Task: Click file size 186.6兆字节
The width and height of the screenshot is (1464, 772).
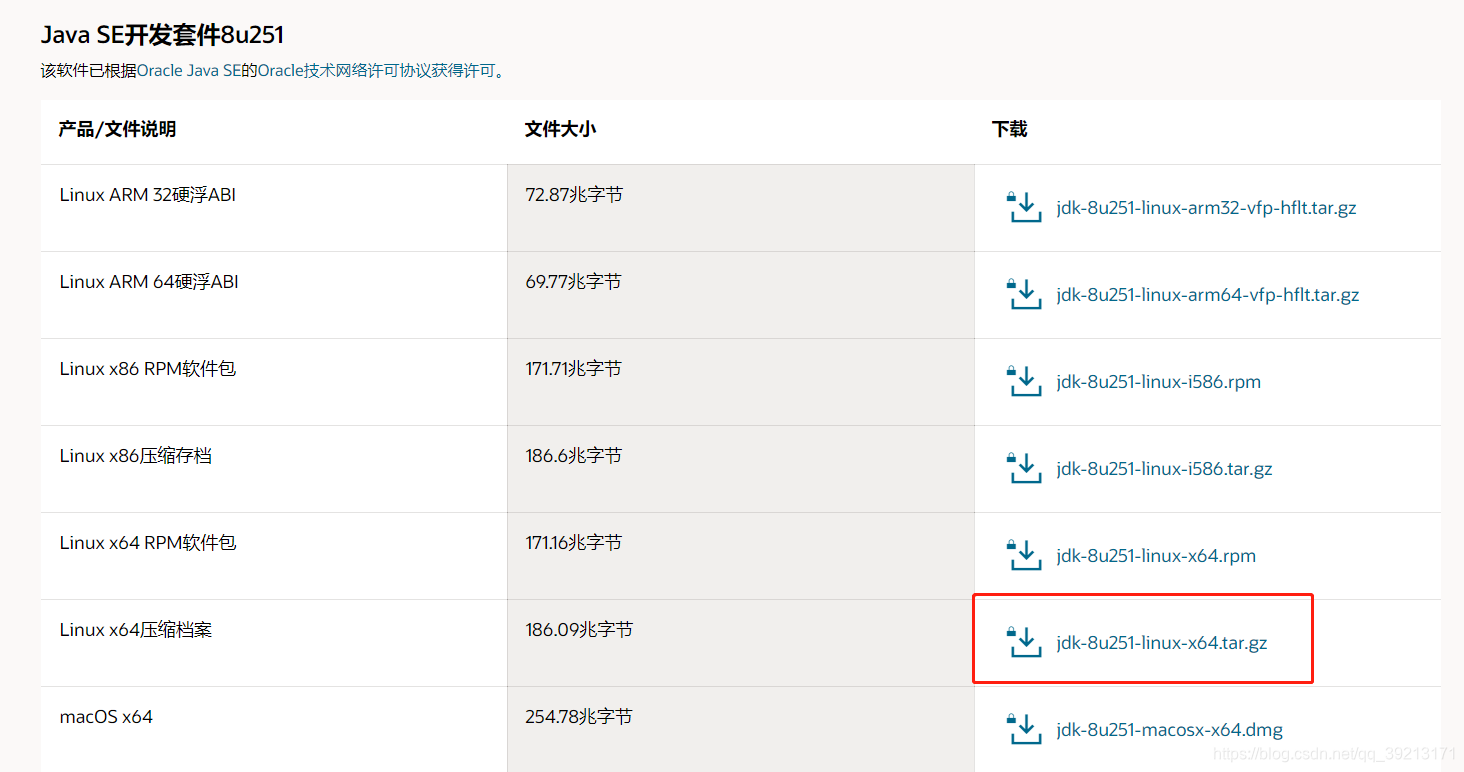Action: coord(573,456)
